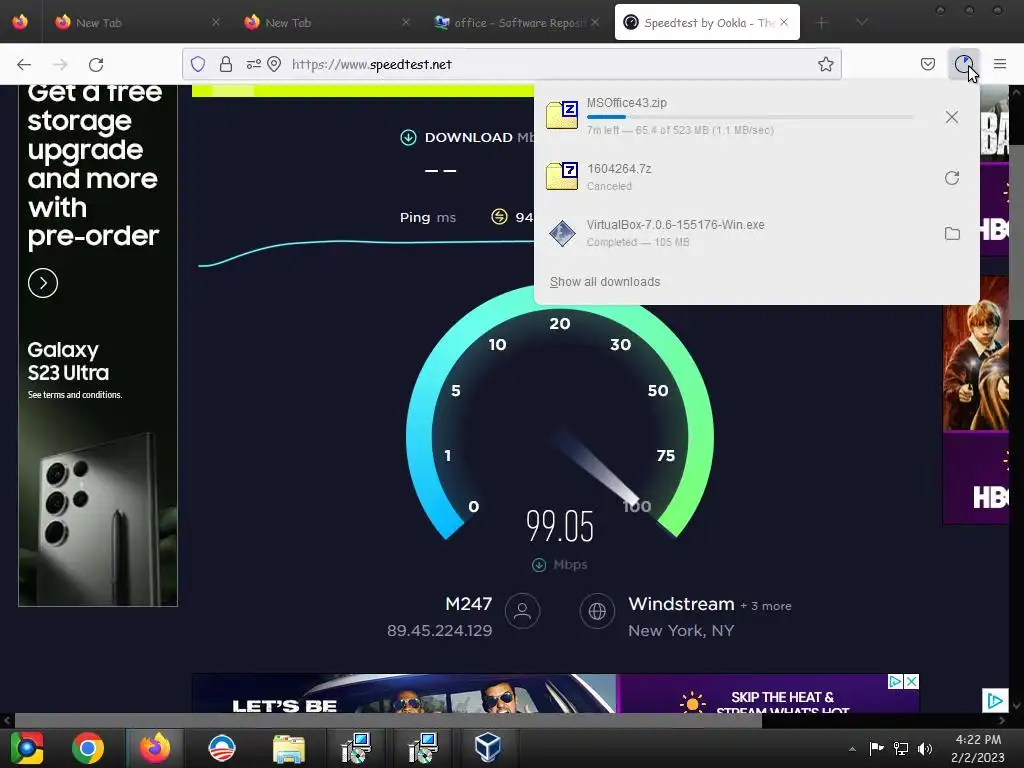
Task: Open tracking protection shield icon
Action: (198, 64)
